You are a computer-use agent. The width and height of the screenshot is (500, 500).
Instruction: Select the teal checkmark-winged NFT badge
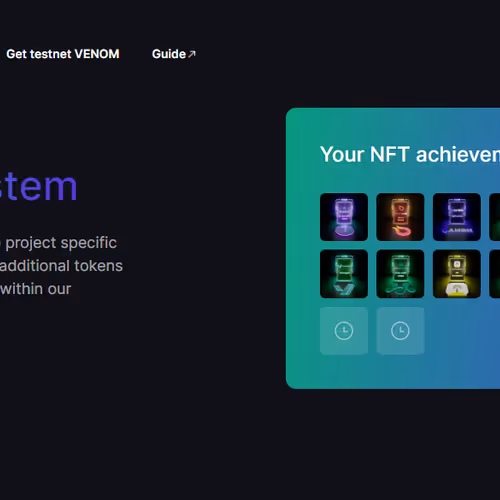(x=344, y=274)
